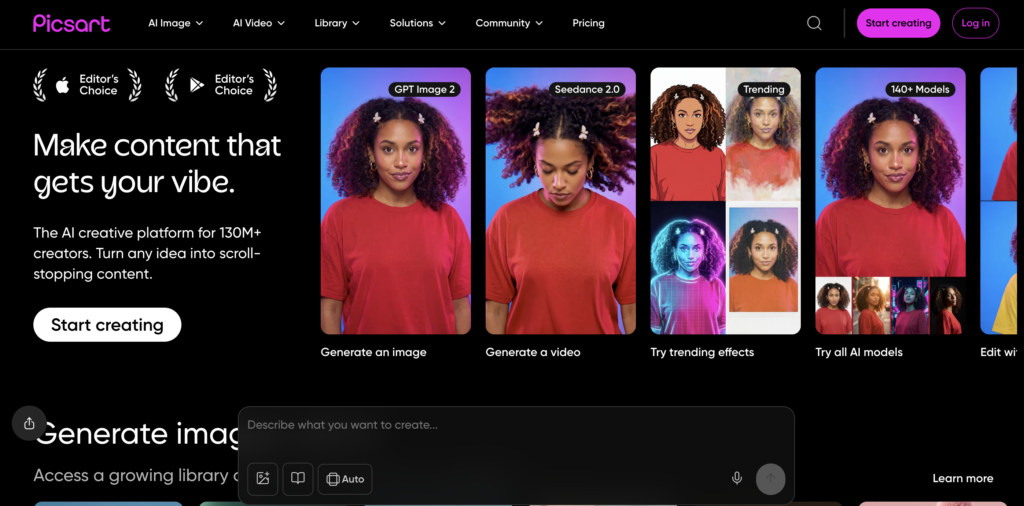Viewport: 1024px width, 506px height.
Task: Expand the Solutions menu
Action: click(x=418, y=23)
